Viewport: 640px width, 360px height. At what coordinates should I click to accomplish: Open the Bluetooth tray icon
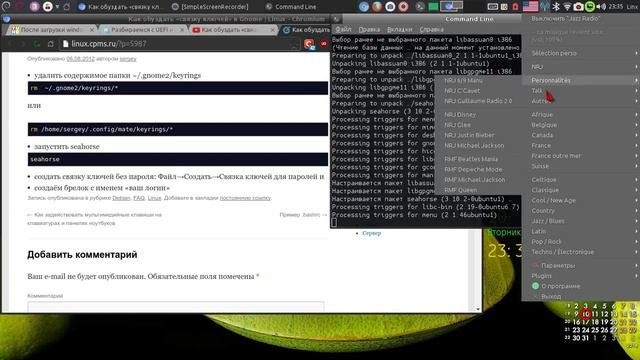[x=556, y=6]
